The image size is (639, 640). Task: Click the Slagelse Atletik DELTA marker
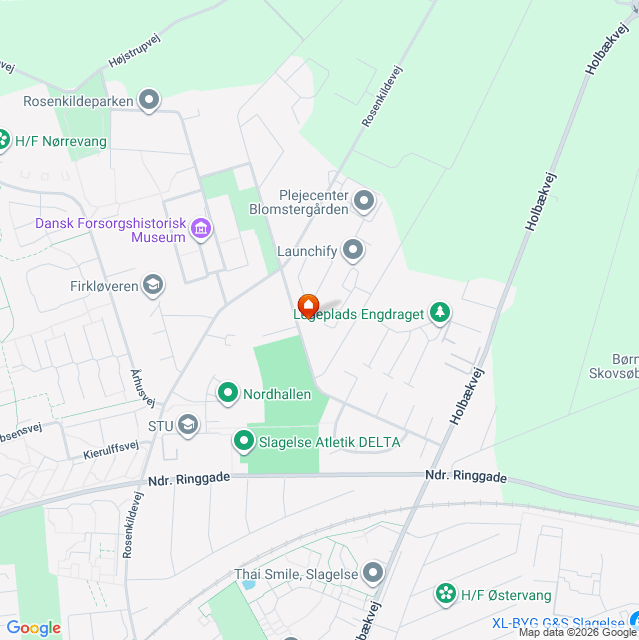click(244, 442)
